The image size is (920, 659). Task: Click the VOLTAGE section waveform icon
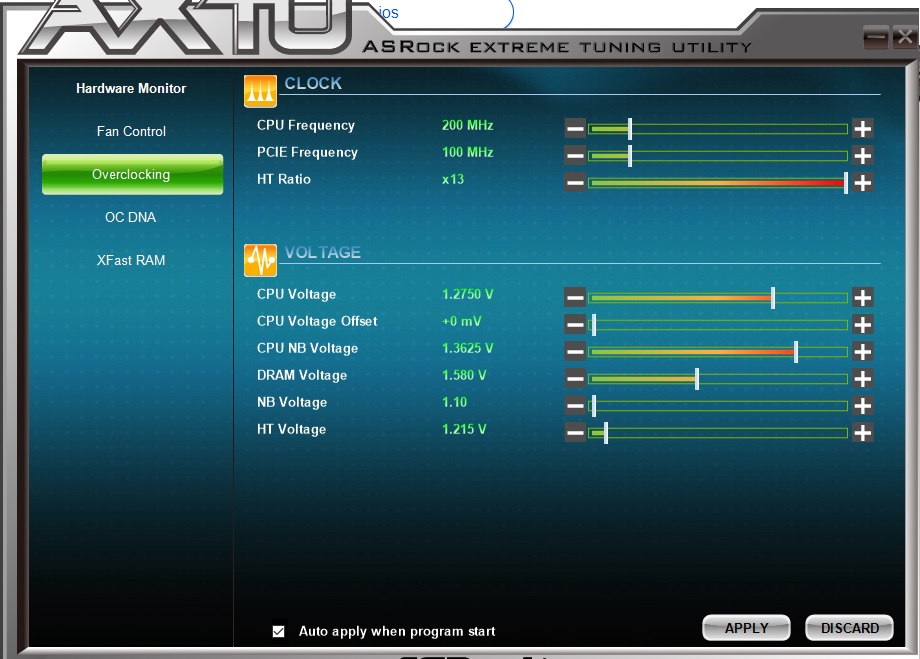click(260, 260)
